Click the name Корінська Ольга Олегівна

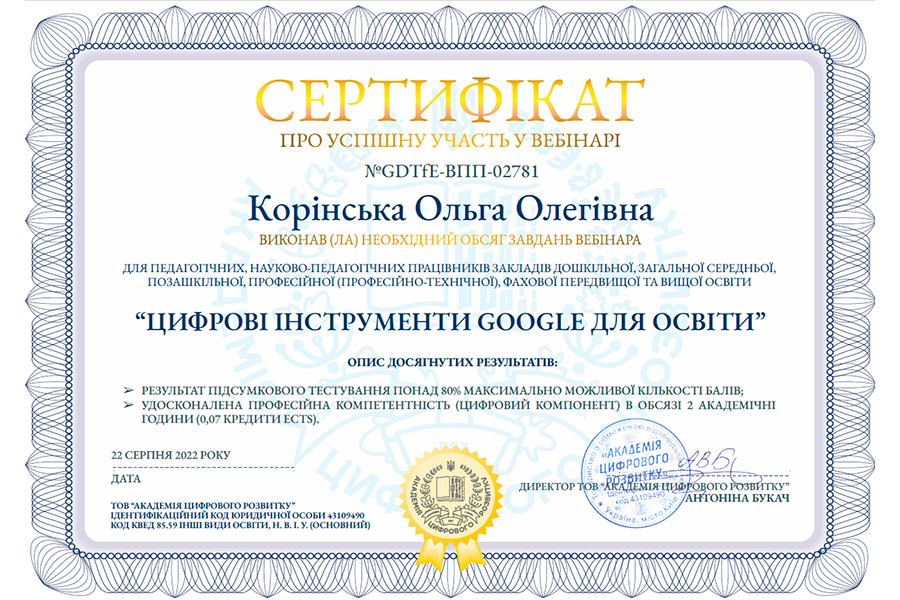(x=451, y=210)
